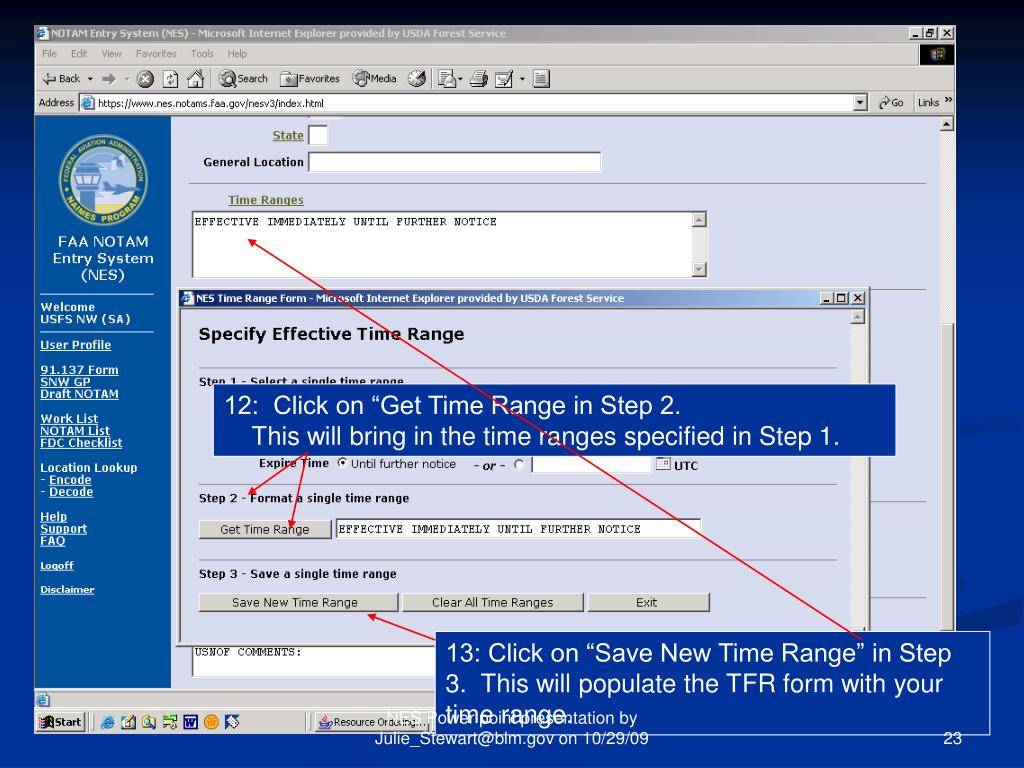Click the green network quick launch icon
Screen dimensions: 1024x768
click(x=170, y=722)
